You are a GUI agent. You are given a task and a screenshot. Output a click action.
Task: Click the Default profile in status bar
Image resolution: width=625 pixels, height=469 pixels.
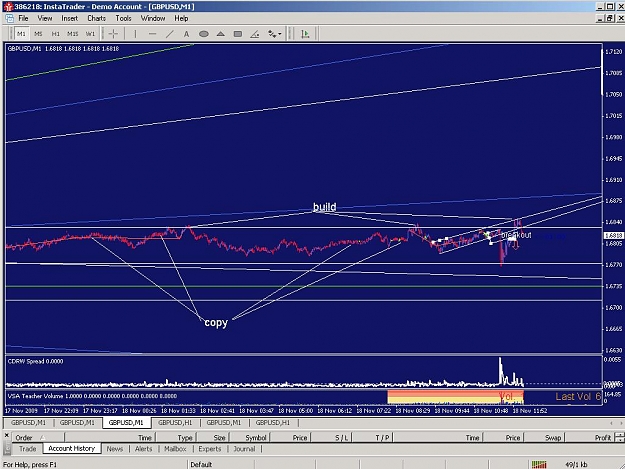point(201,464)
